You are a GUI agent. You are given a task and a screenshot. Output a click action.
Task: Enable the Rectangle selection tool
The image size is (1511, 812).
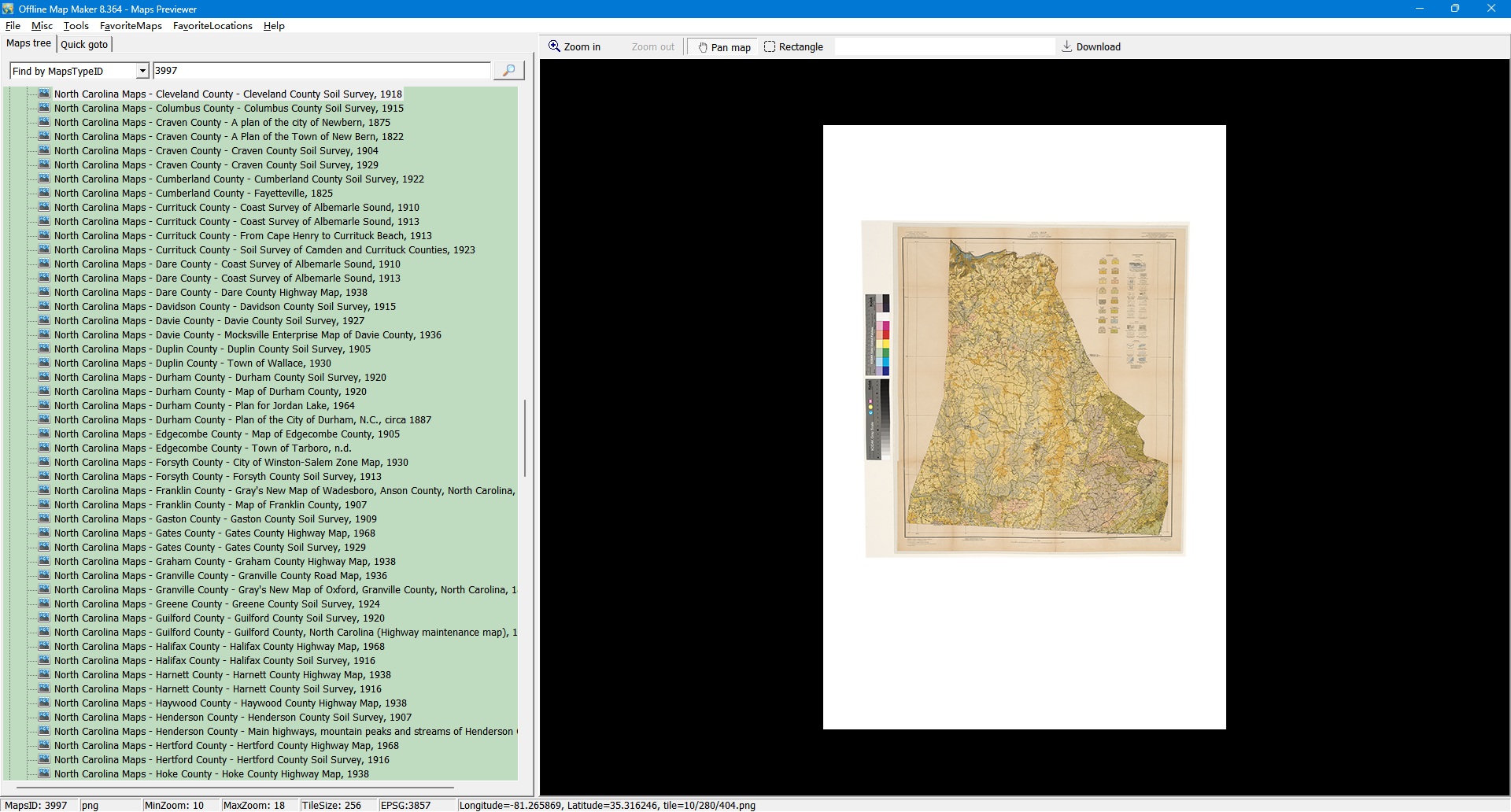(x=793, y=47)
